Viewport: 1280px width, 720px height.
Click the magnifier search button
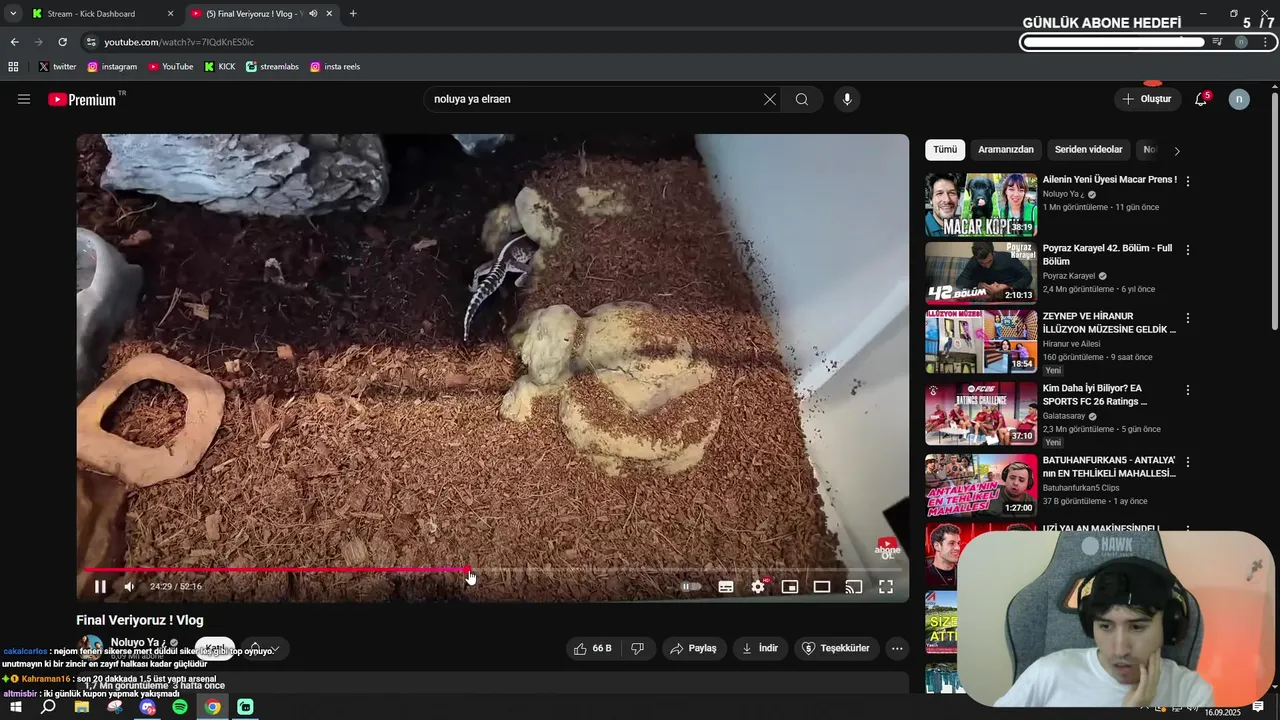click(x=802, y=99)
